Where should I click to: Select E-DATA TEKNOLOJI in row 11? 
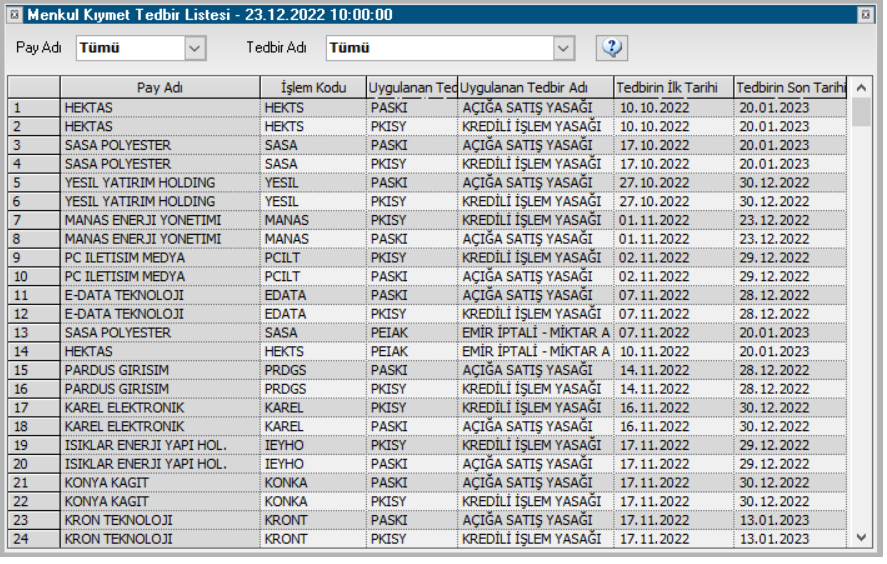(x=124, y=295)
